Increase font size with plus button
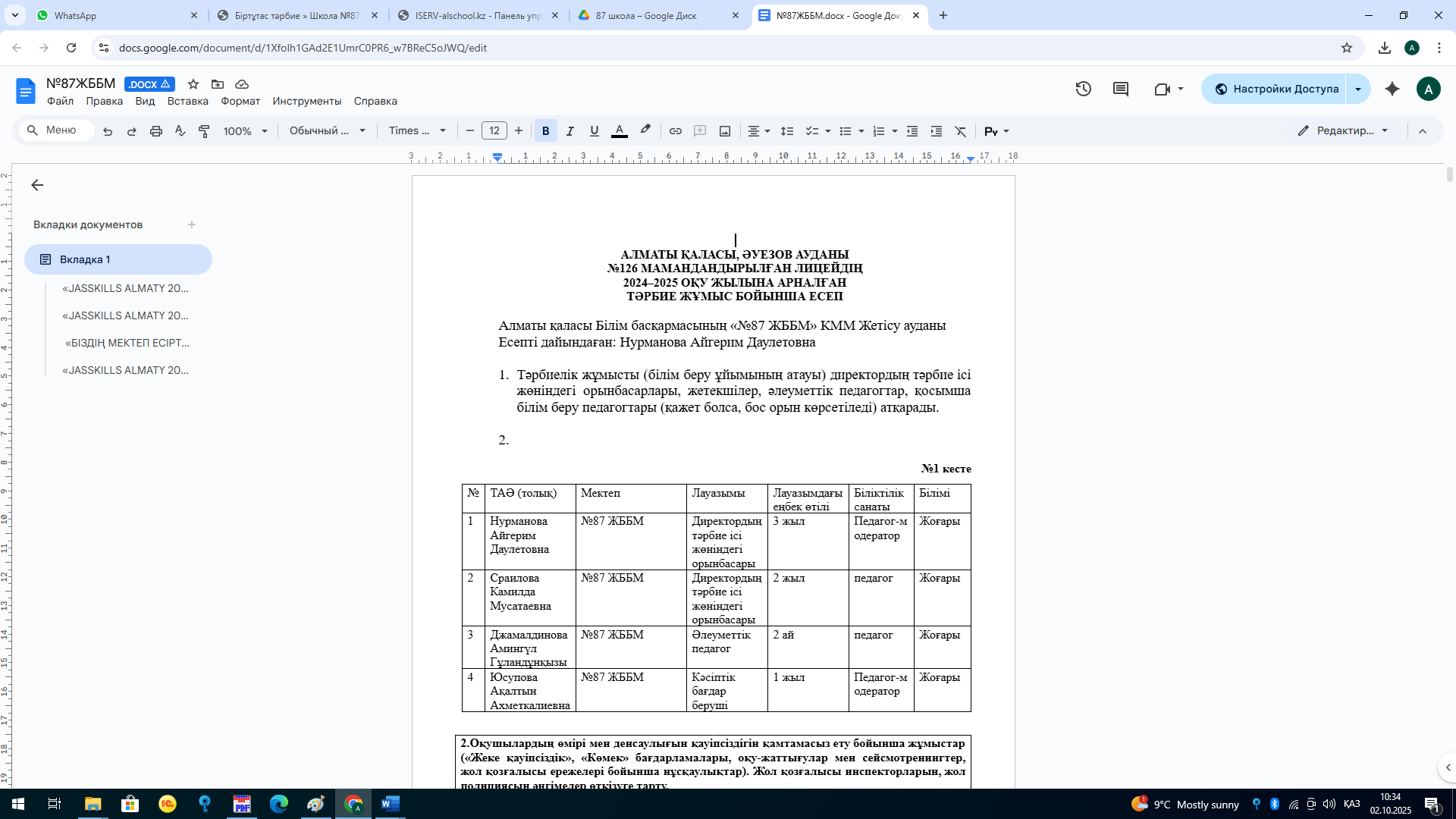 [519, 131]
